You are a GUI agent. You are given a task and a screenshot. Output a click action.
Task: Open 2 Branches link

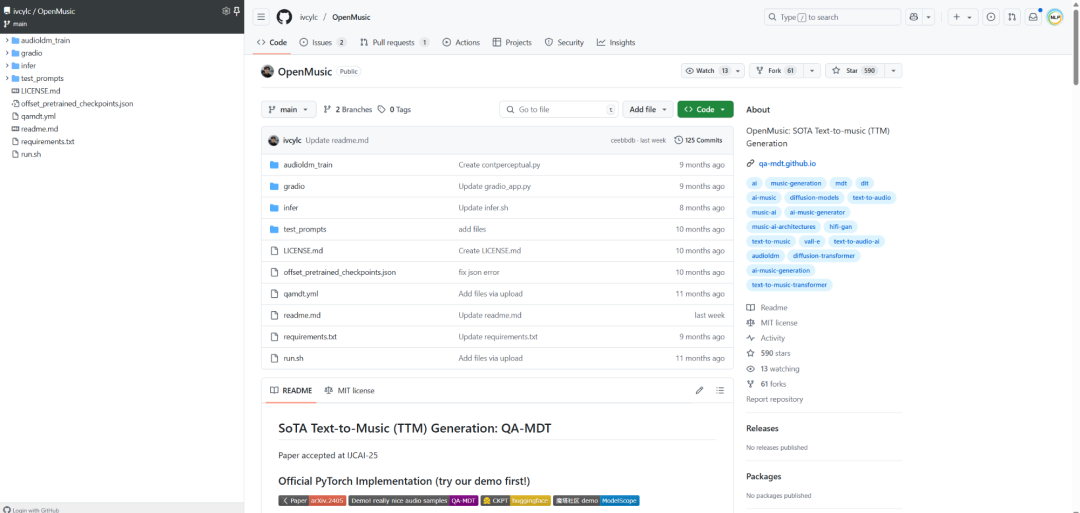pos(347,109)
